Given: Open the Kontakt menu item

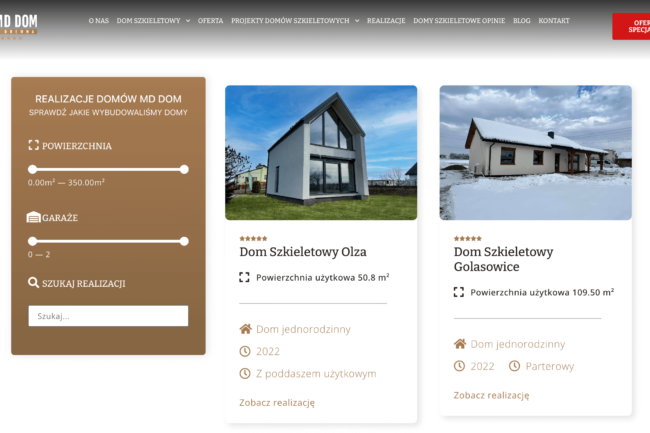Looking at the screenshot, I should [x=554, y=20].
